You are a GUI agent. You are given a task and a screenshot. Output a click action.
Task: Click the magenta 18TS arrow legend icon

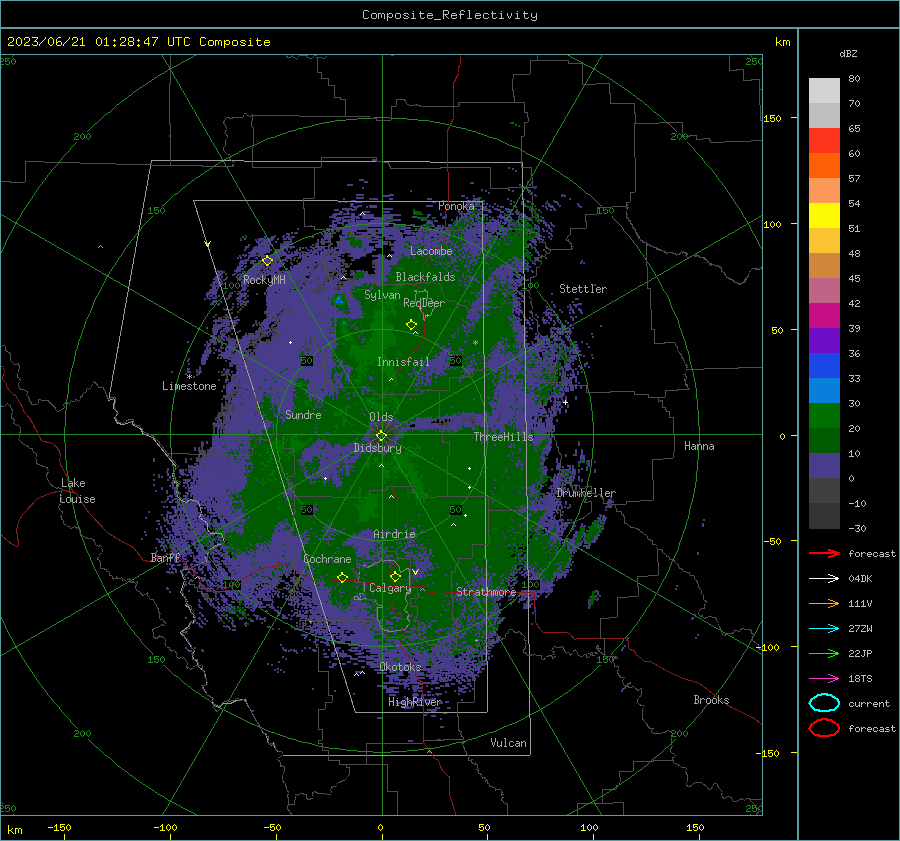pyautogui.click(x=824, y=679)
